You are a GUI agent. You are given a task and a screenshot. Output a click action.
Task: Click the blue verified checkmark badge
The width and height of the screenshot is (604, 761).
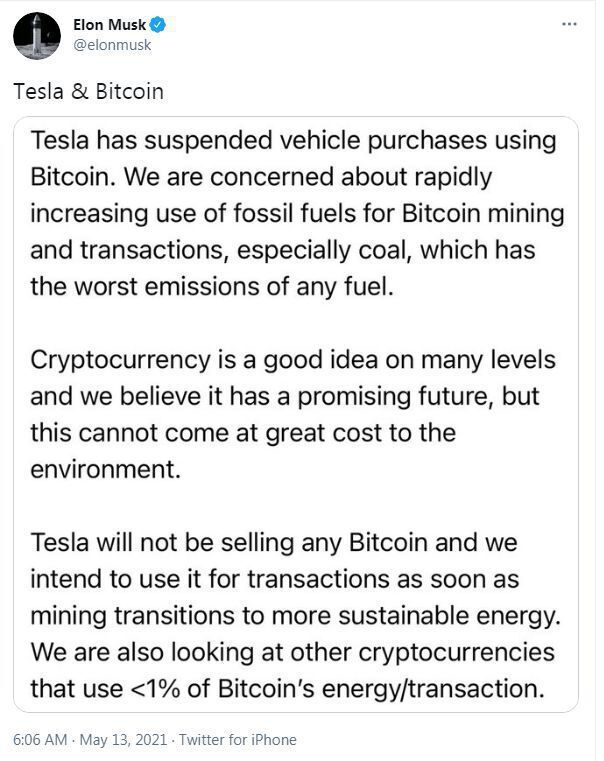[x=158, y=24]
